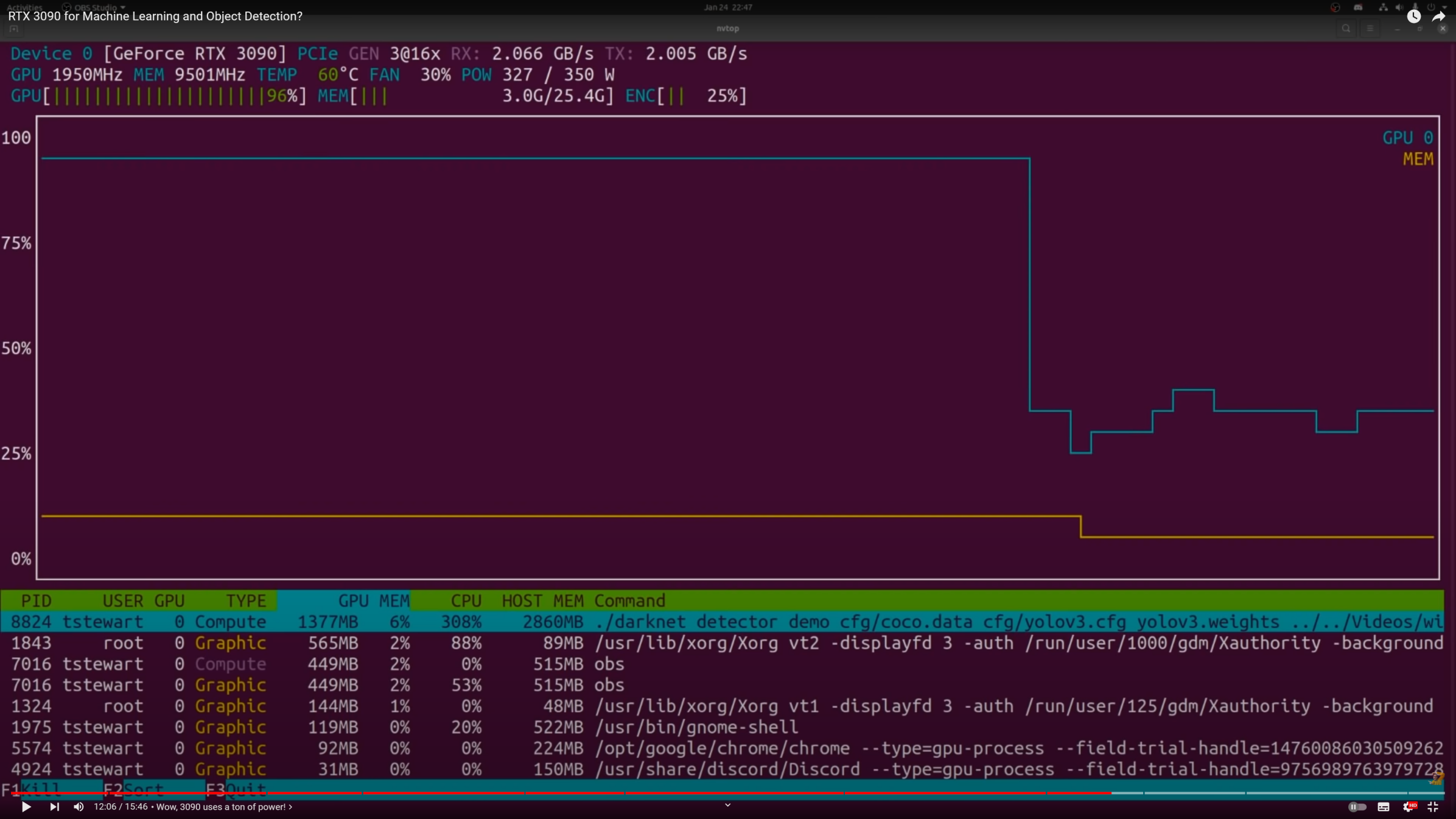
Task: Click the TEMP 60°C reading
Action: click(307, 75)
